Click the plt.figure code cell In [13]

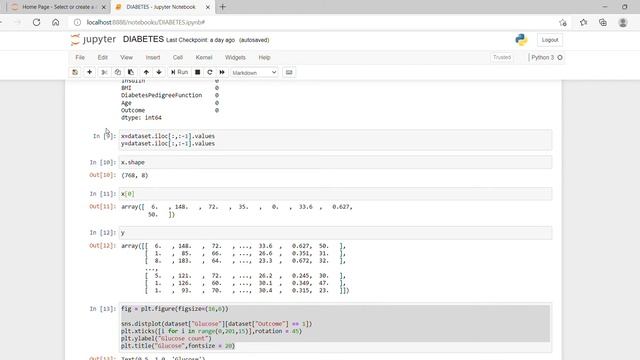tap(336, 327)
